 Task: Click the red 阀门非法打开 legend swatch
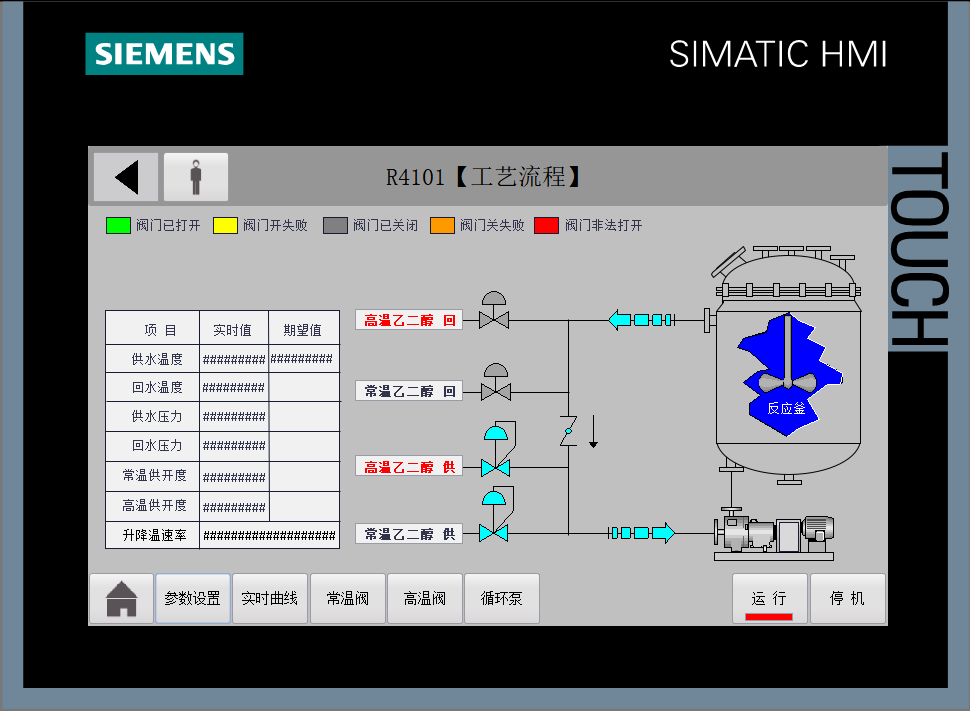(547, 225)
